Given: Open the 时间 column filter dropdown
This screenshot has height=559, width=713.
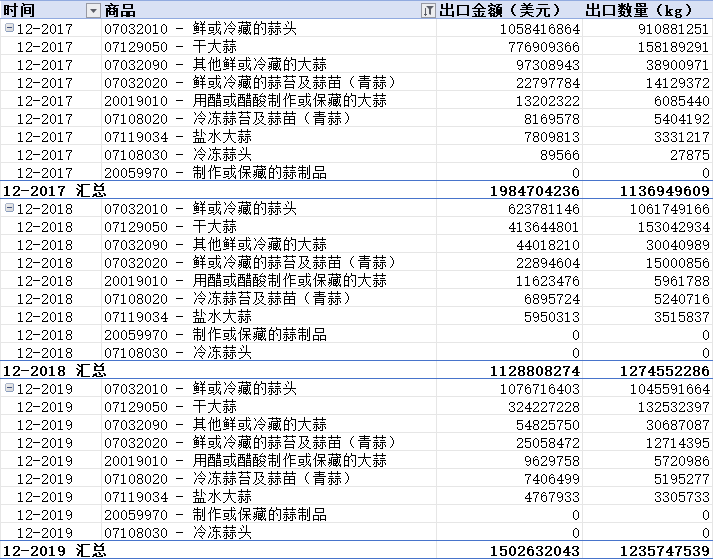Looking at the screenshot, I should coord(93,10).
